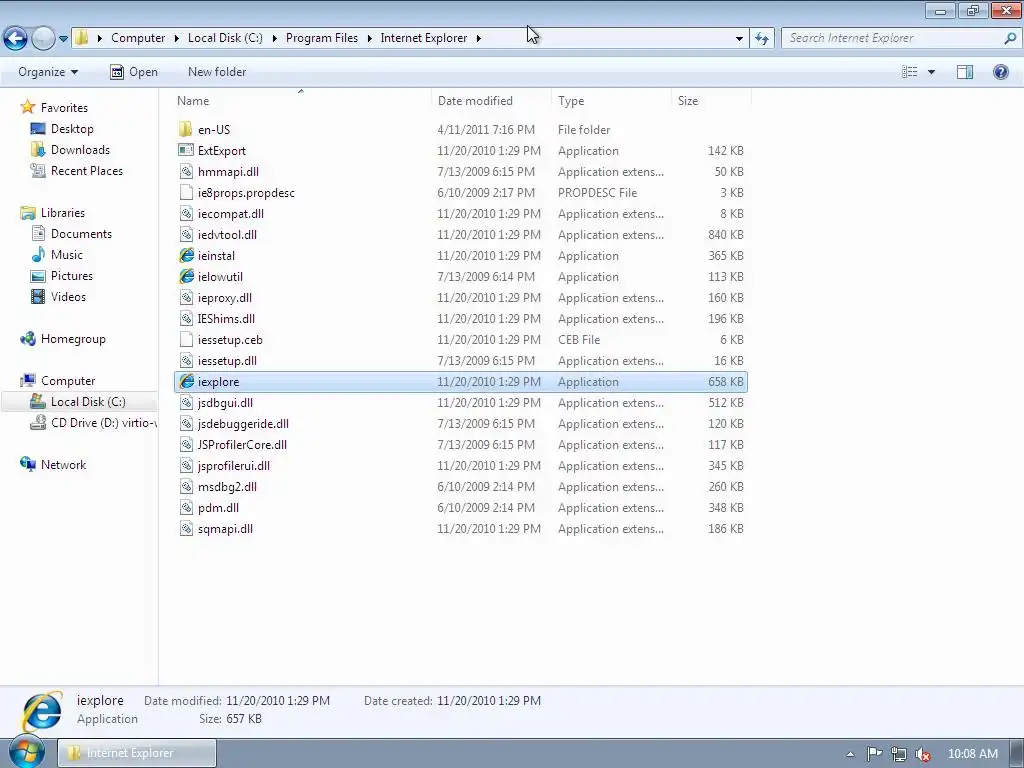The width and height of the screenshot is (1024, 768).
Task: Open the Music library icon
Action: tap(39, 255)
